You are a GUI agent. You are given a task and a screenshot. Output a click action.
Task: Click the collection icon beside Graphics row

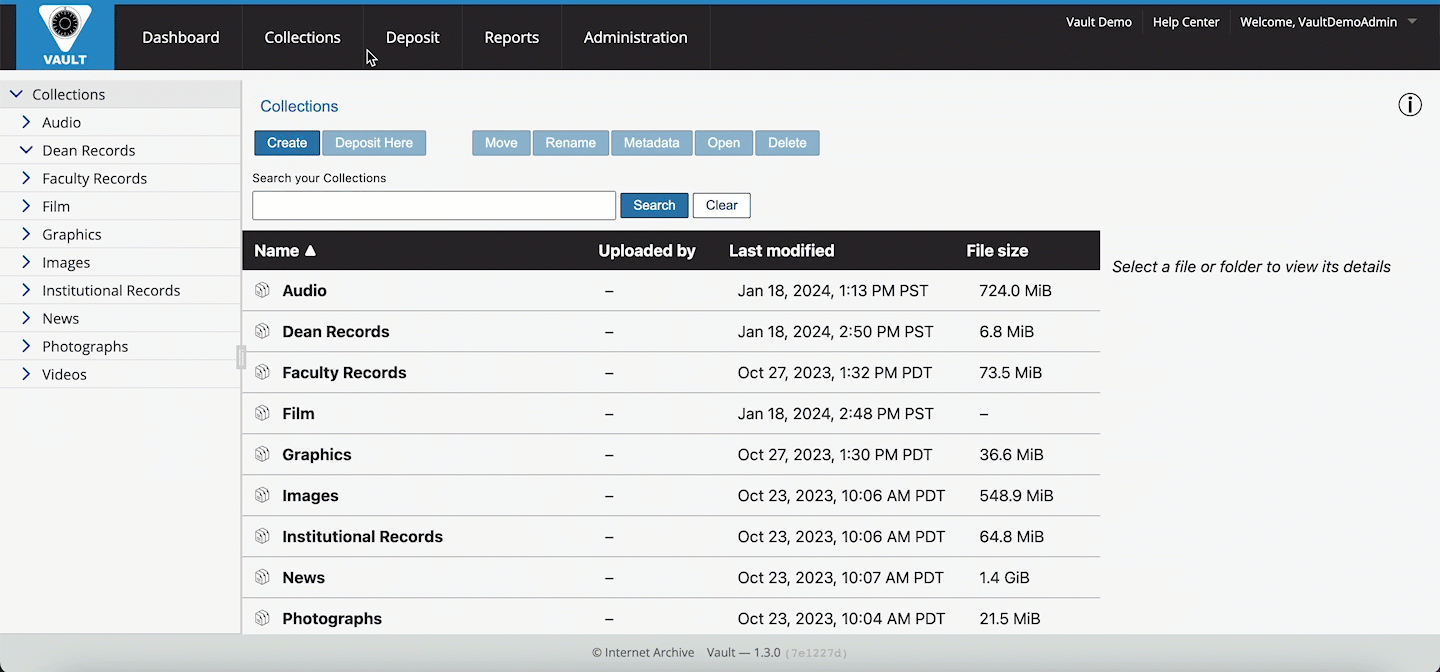[x=262, y=454]
